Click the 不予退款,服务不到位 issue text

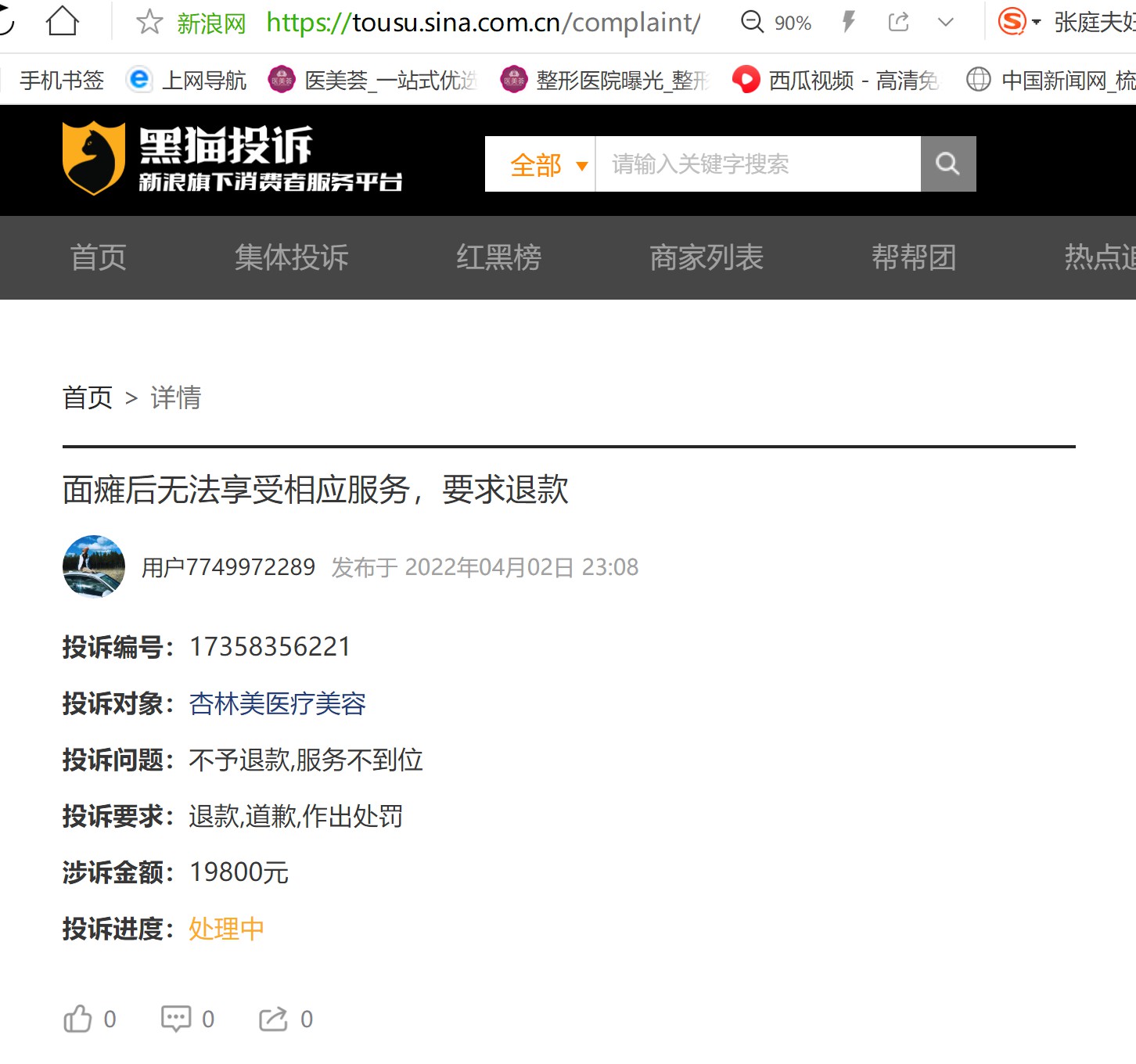click(x=306, y=760)
